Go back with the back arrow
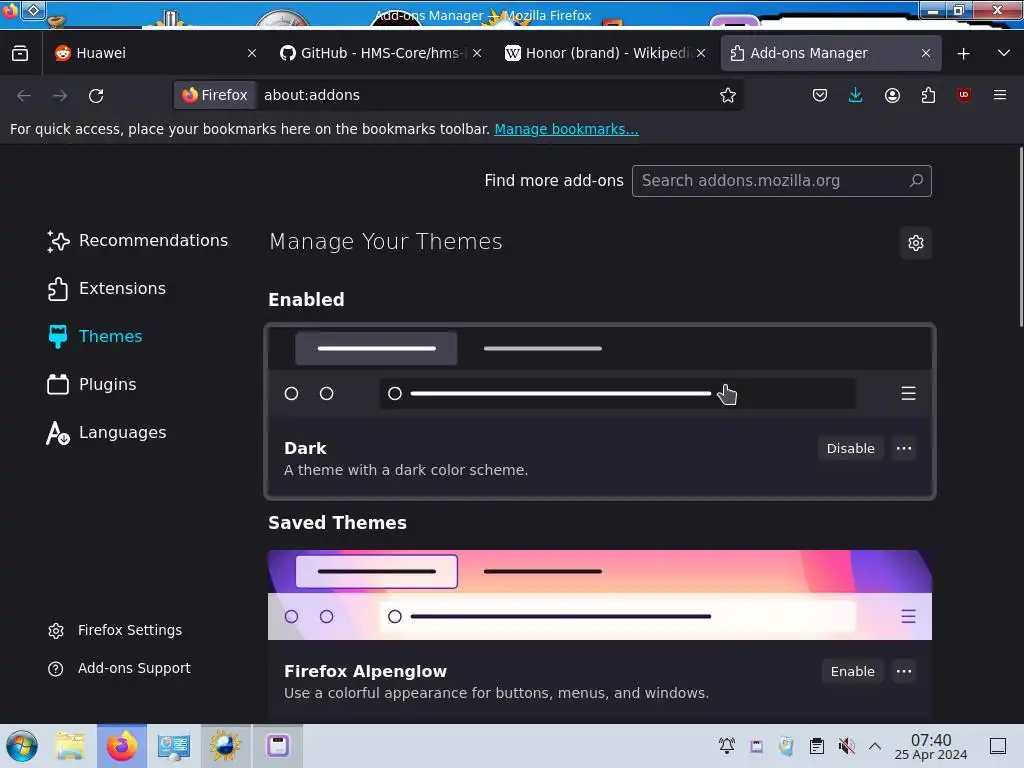The height and width of the screenshot is (768, 1024). tap(24, 95)
